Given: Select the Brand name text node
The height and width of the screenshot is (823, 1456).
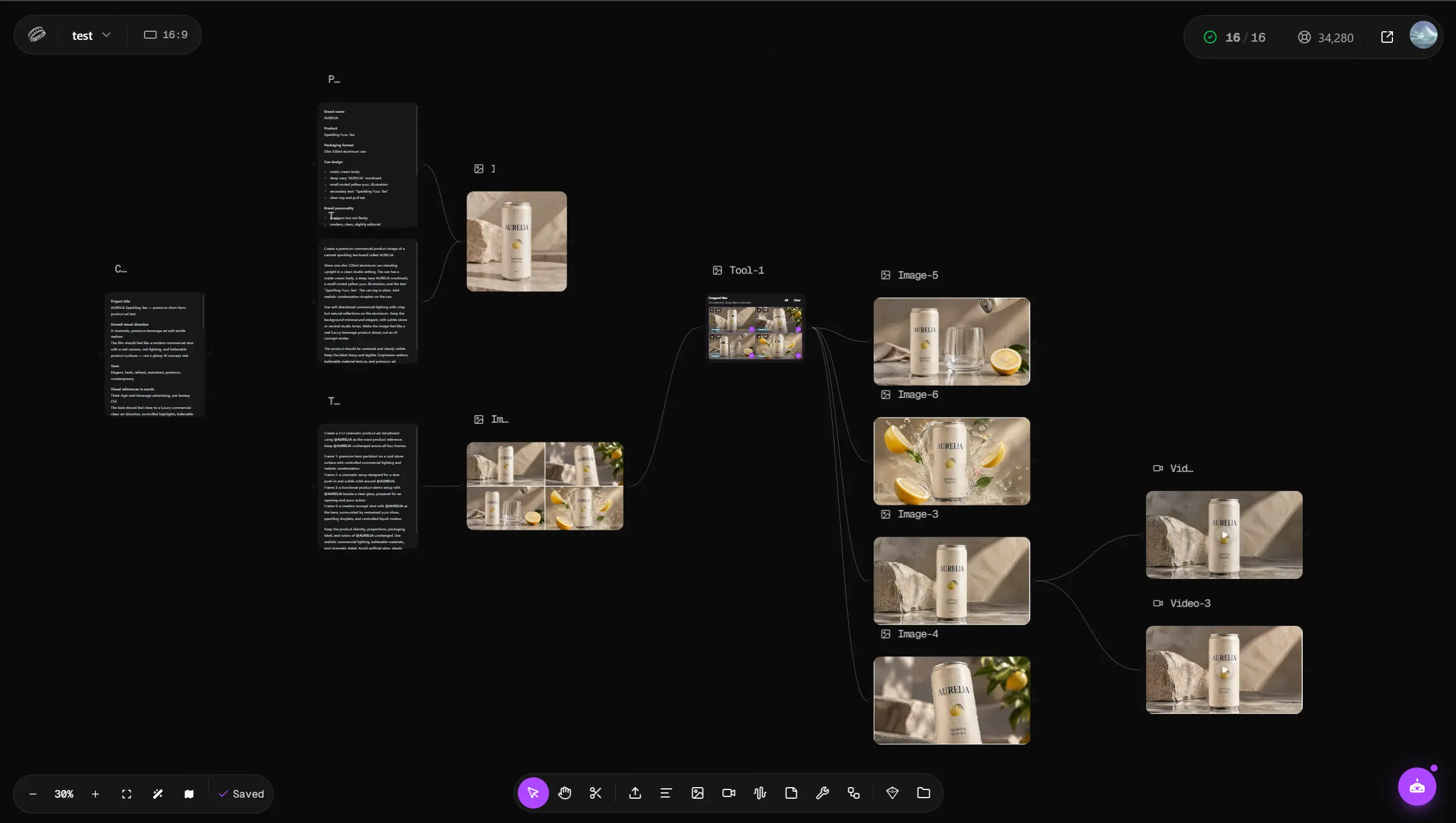Looking at the screenshot, I should 368,165.
